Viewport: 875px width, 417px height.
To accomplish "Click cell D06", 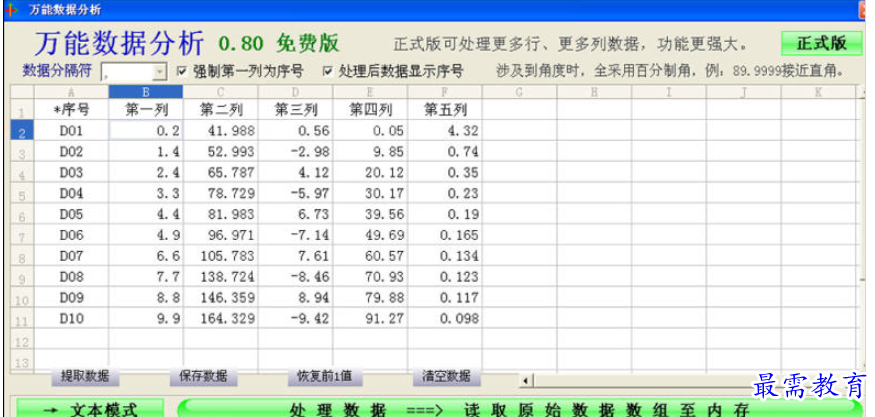I will (71, 235).
